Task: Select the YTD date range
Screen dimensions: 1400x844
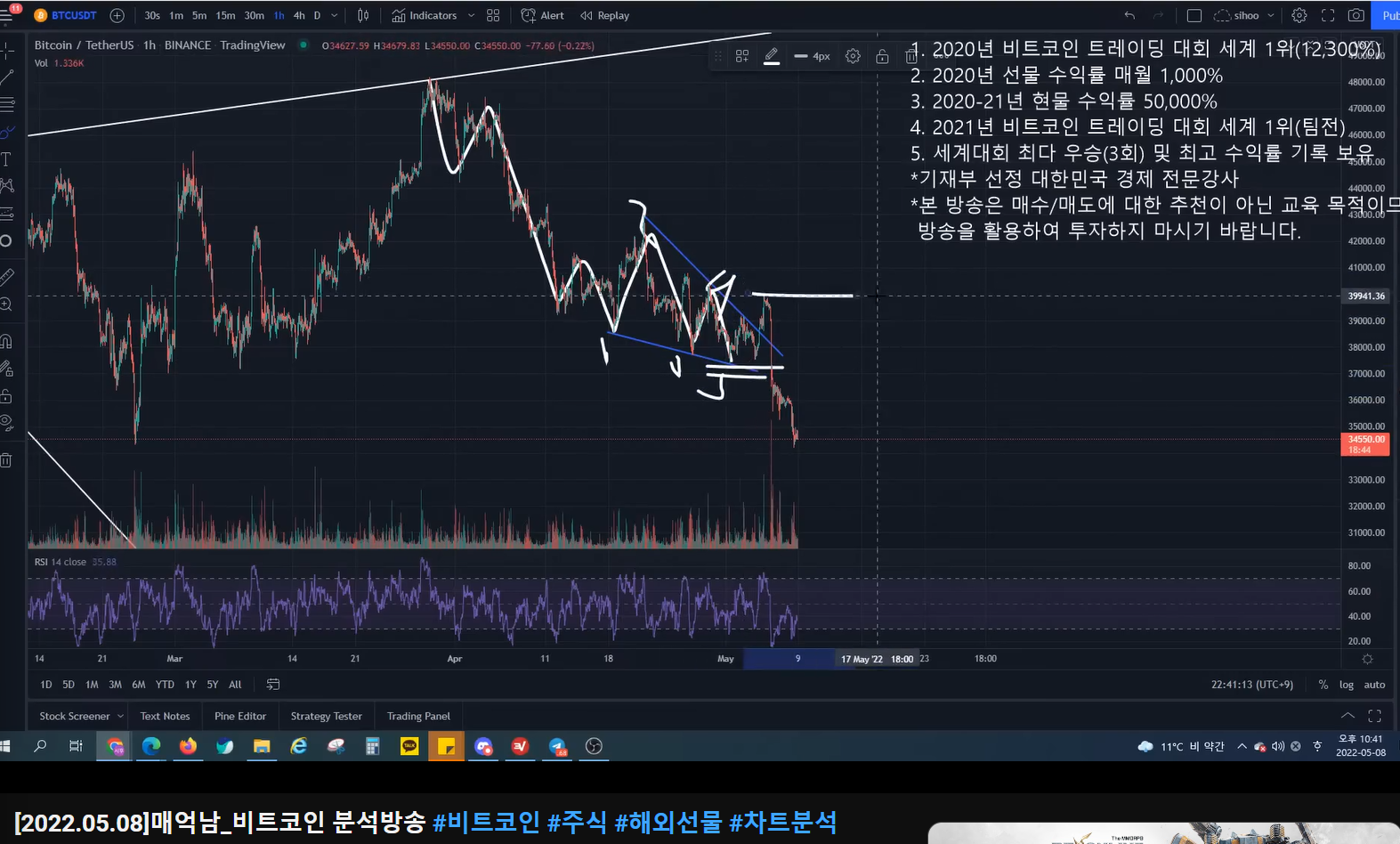Action: (x=165, y=685)
